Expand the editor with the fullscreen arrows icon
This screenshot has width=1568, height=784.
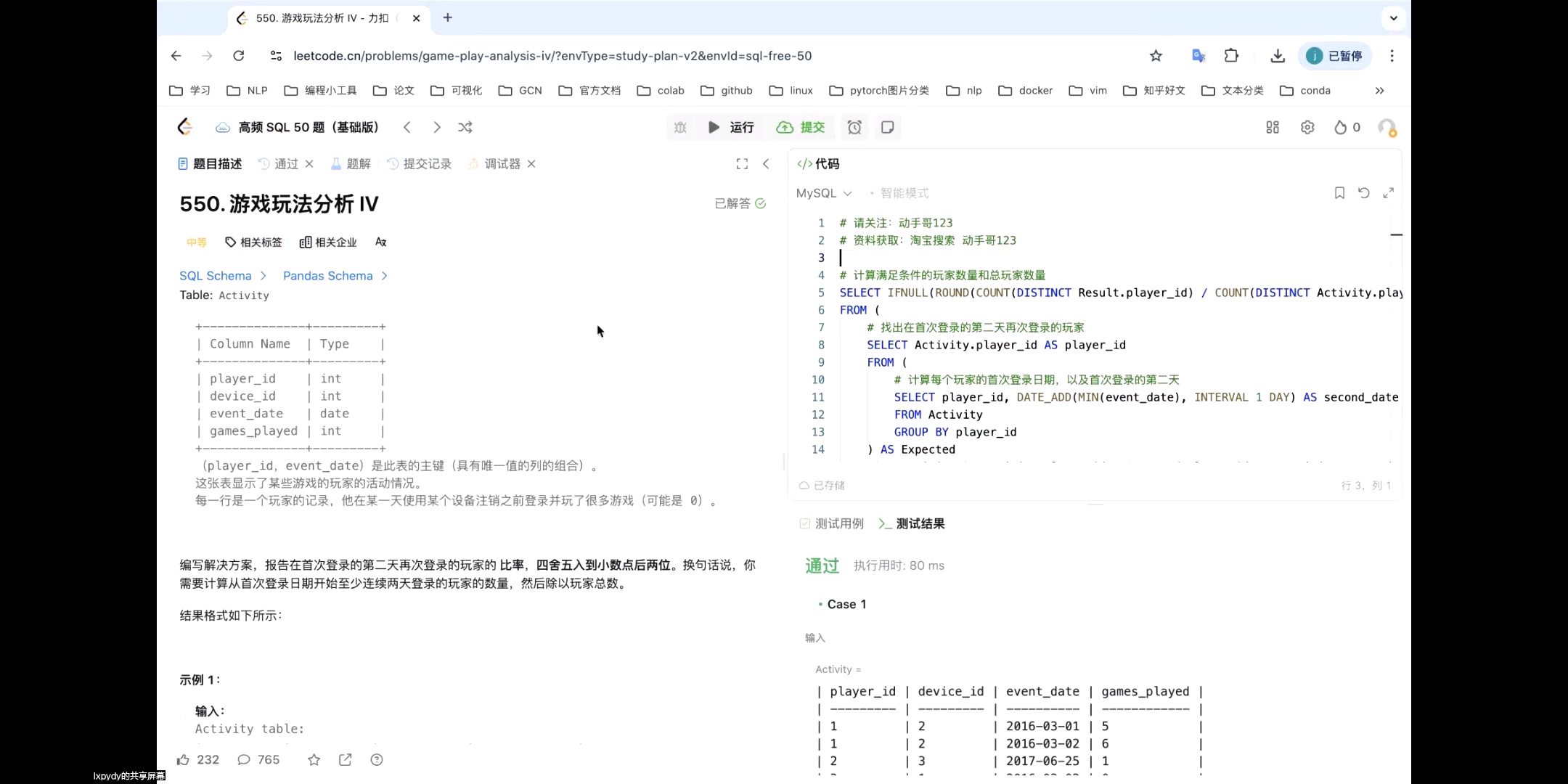click(1389, 192)
